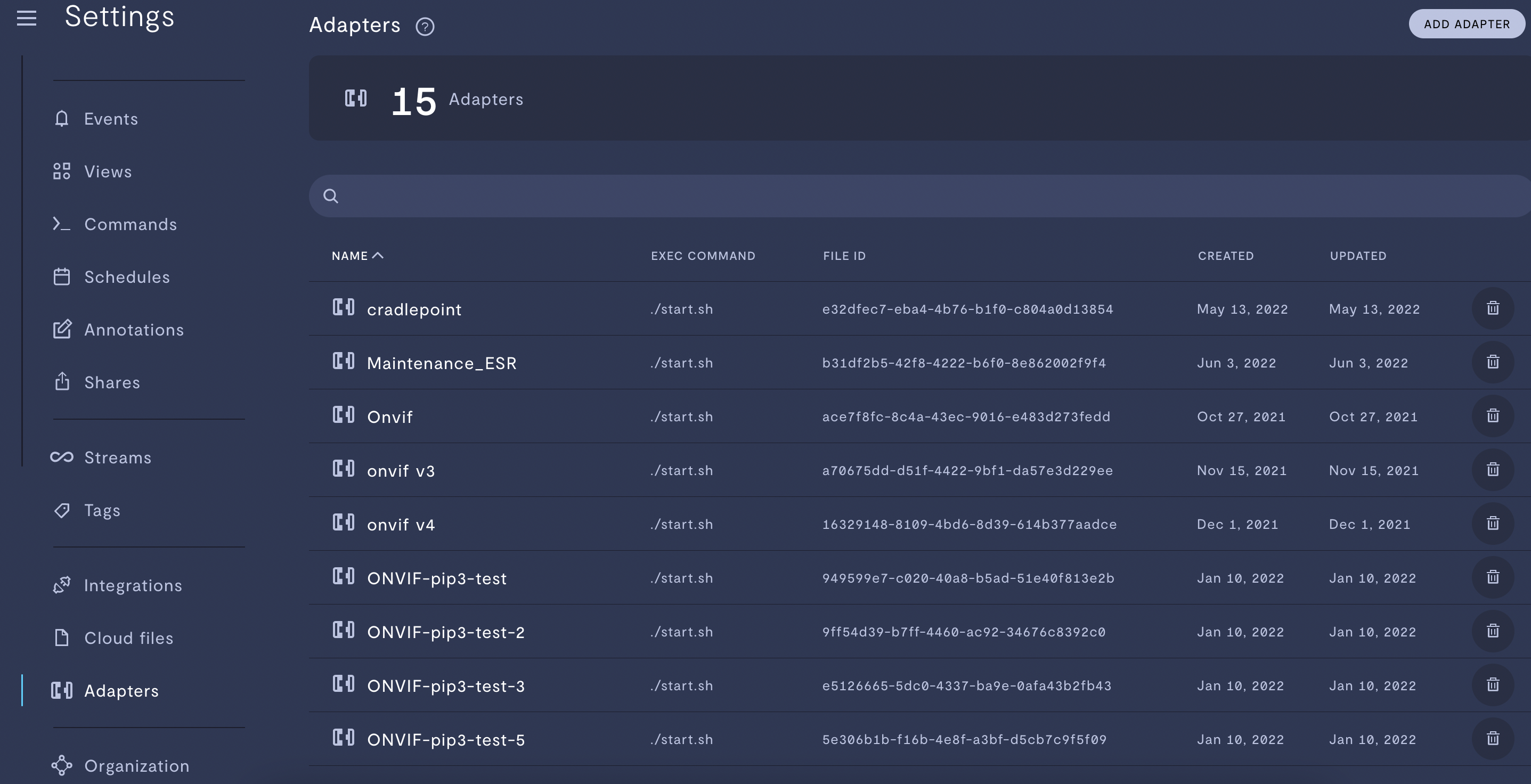This screenshot has width=1531, height=784.
Task: Sort table by CREATED column header
Action: pos(1225,256)
